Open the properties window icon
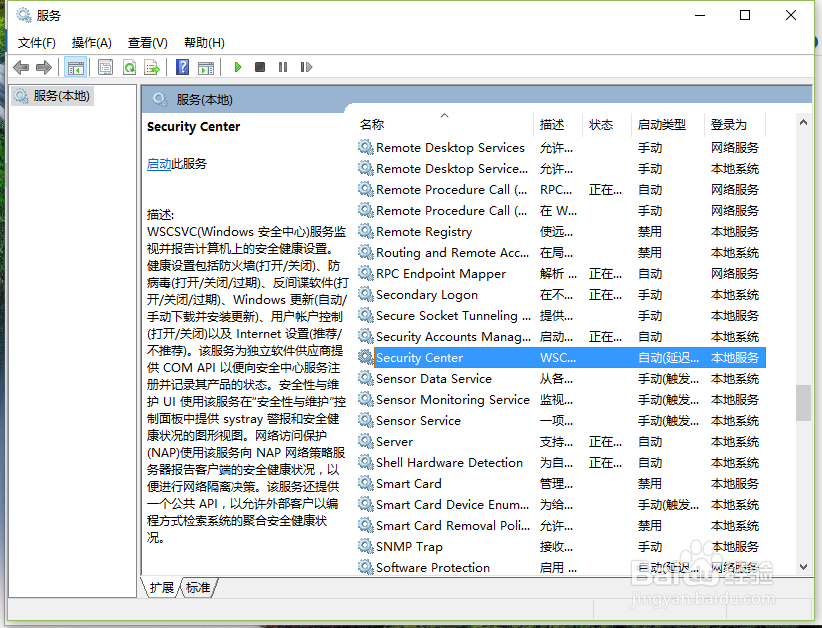 point(104,67)
